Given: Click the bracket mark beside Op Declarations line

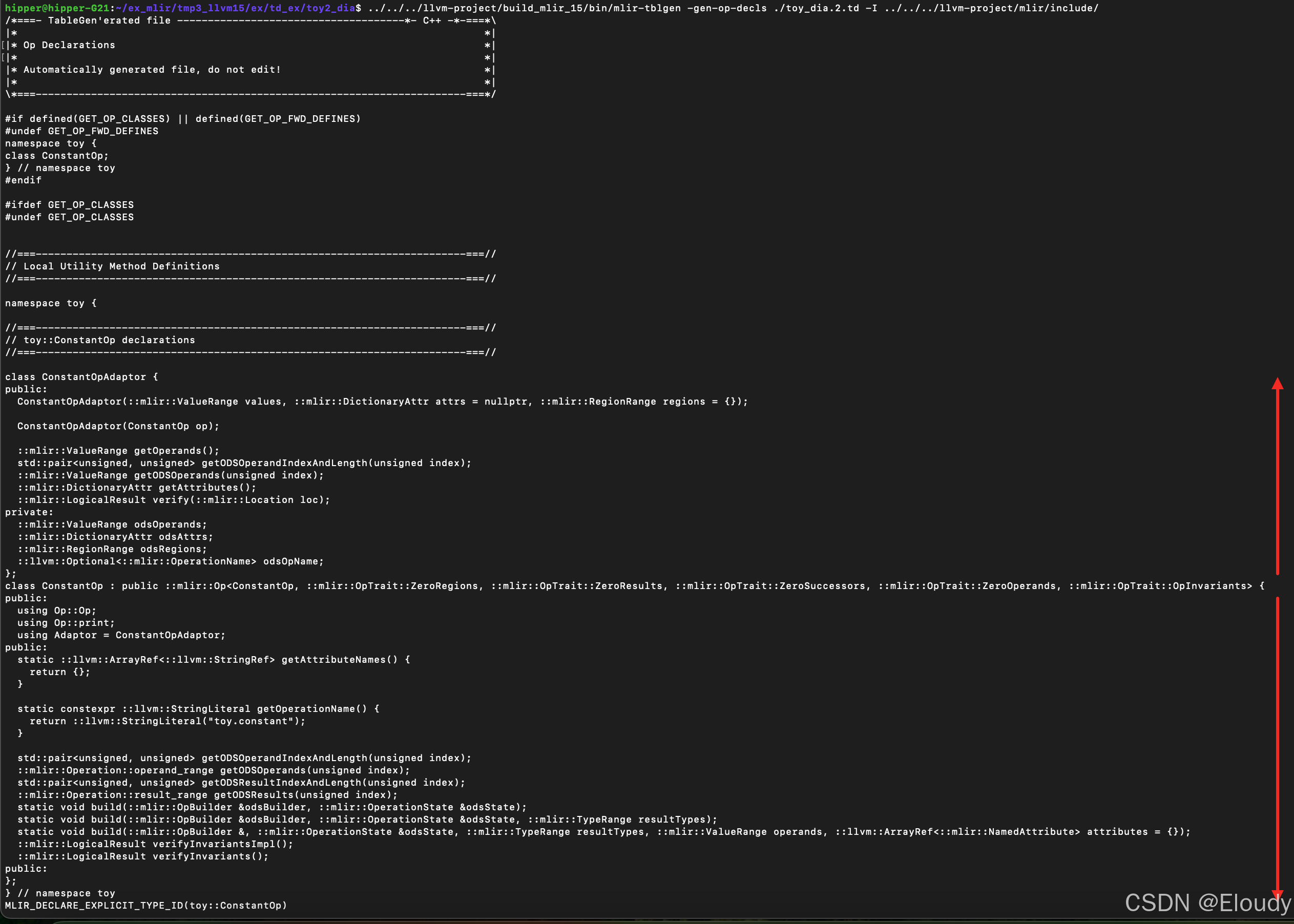Looking at the screenshot, I should (x=4, y=45).
